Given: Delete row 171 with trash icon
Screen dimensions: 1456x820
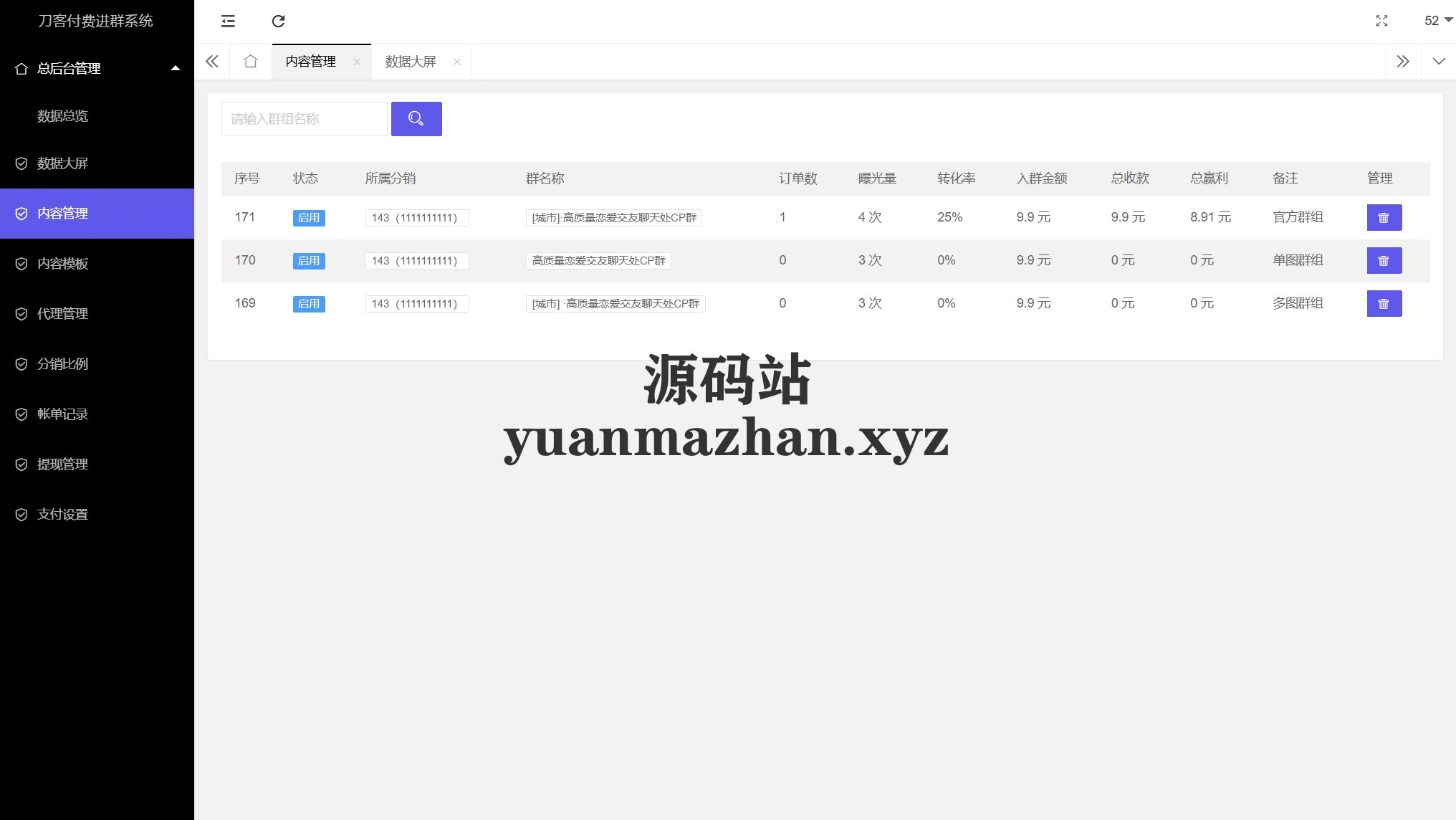Looking at the screenshot, I should click(x=1384, y=218).
